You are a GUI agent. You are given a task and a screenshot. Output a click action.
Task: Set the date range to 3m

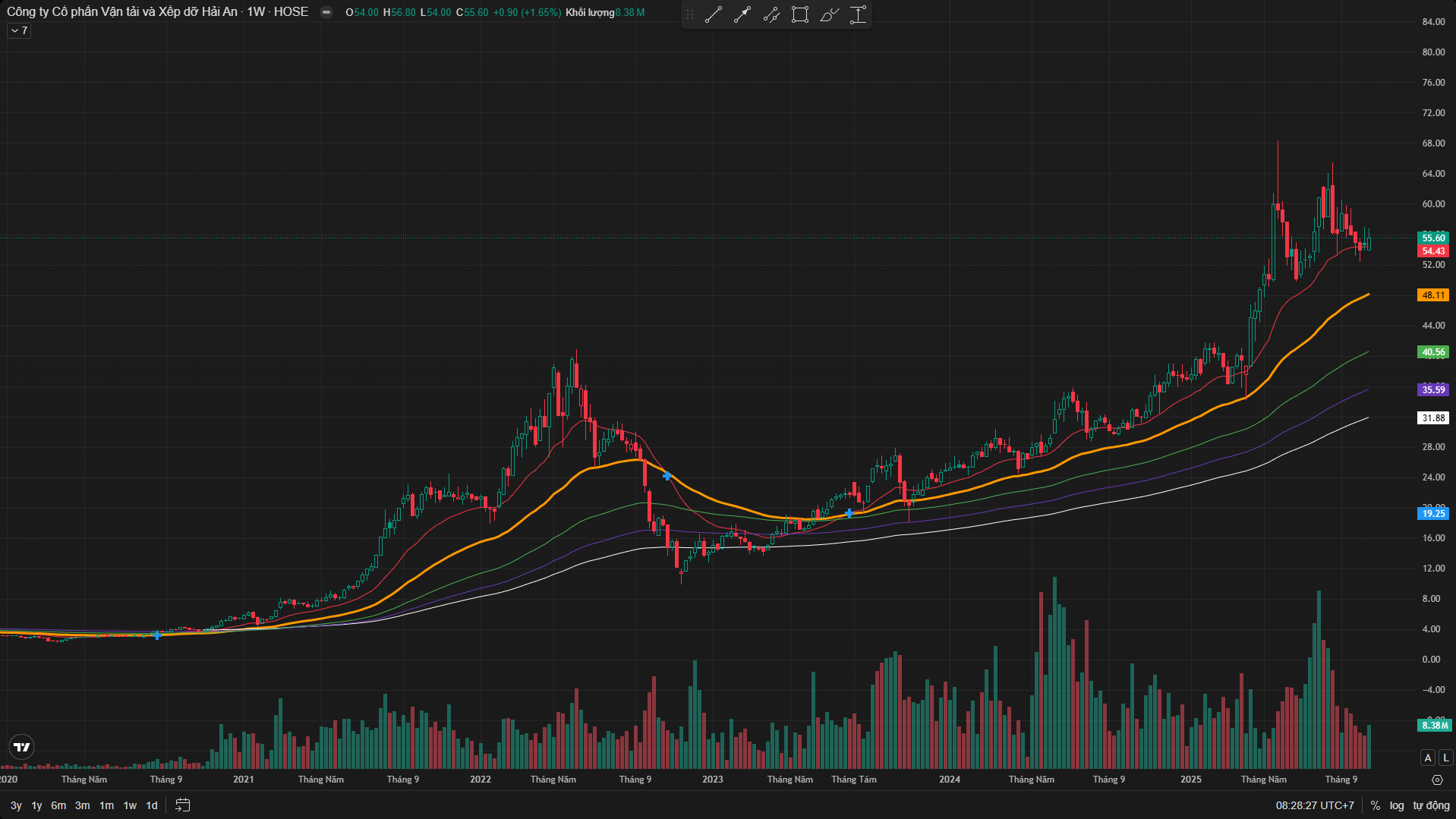pyautogui.click(x=83, y=805)
